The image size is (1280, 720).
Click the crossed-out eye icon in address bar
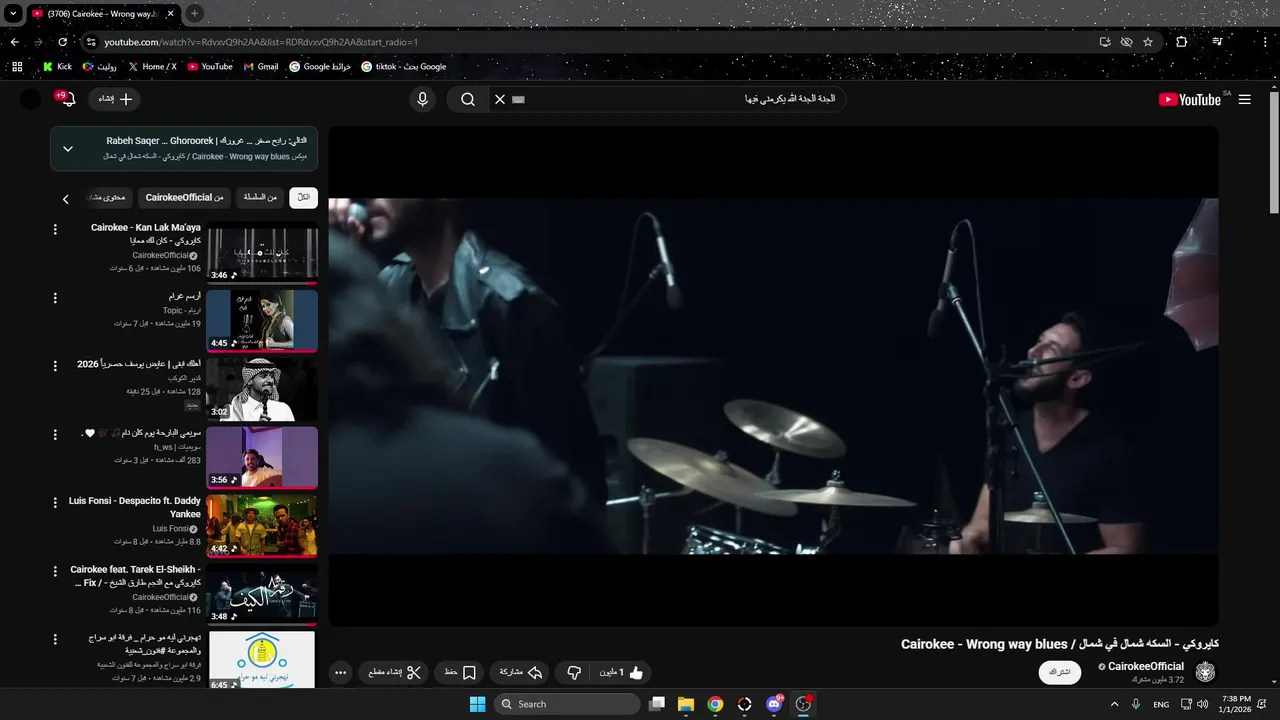(1126, 42)
